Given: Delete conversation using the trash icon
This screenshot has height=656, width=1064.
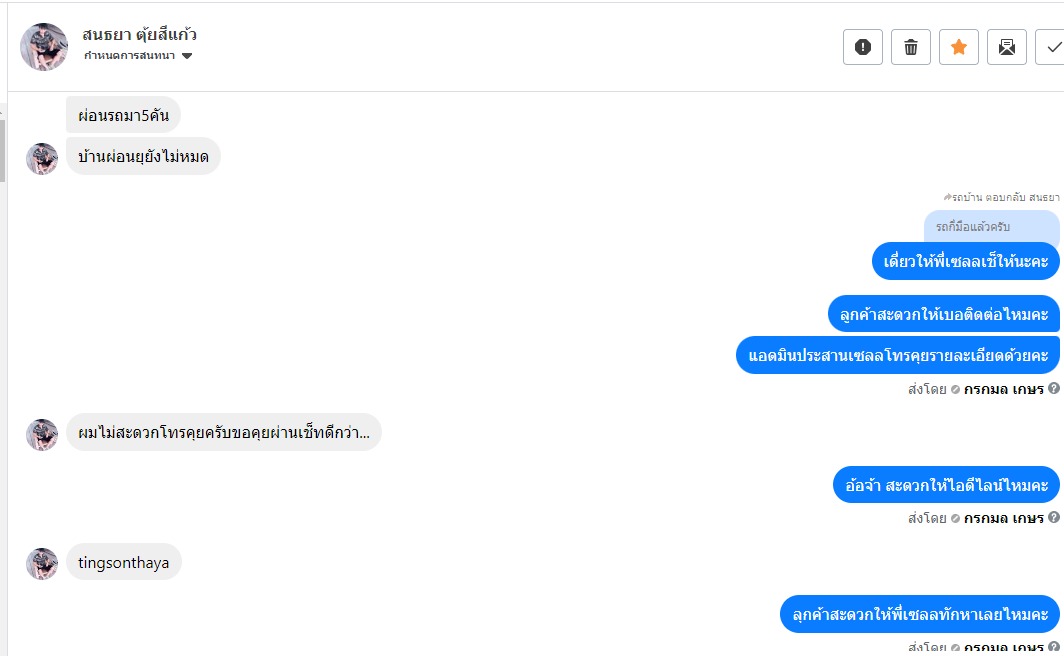Looking at the screenshot, I should click(911, 47).
